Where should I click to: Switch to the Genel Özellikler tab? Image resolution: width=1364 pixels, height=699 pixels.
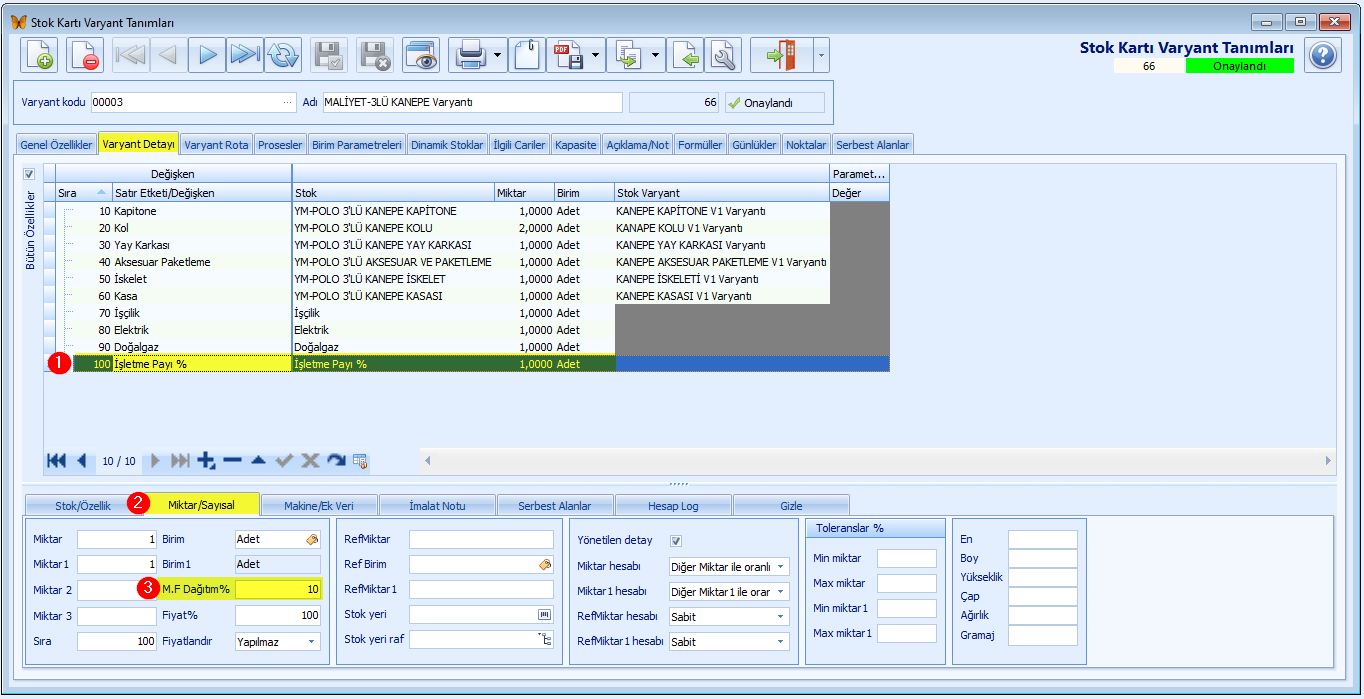coord(57,145)
